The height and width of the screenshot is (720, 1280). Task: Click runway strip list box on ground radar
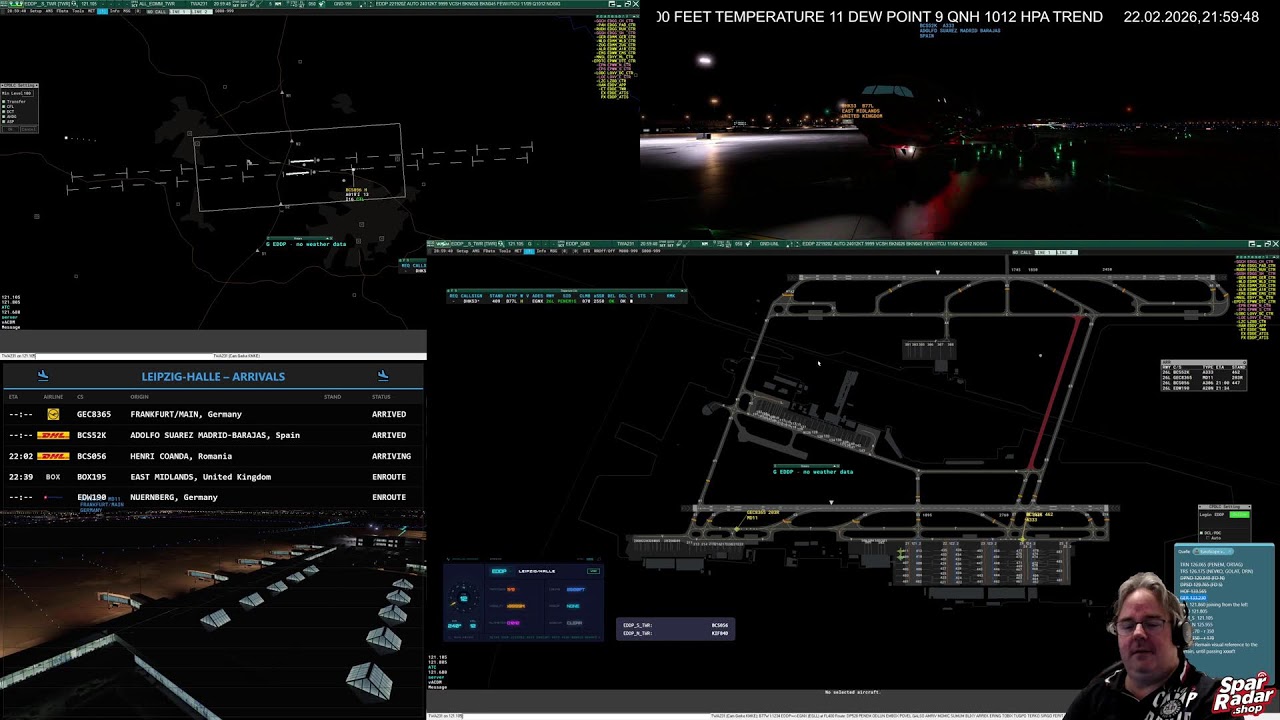tap(1204, 375)
